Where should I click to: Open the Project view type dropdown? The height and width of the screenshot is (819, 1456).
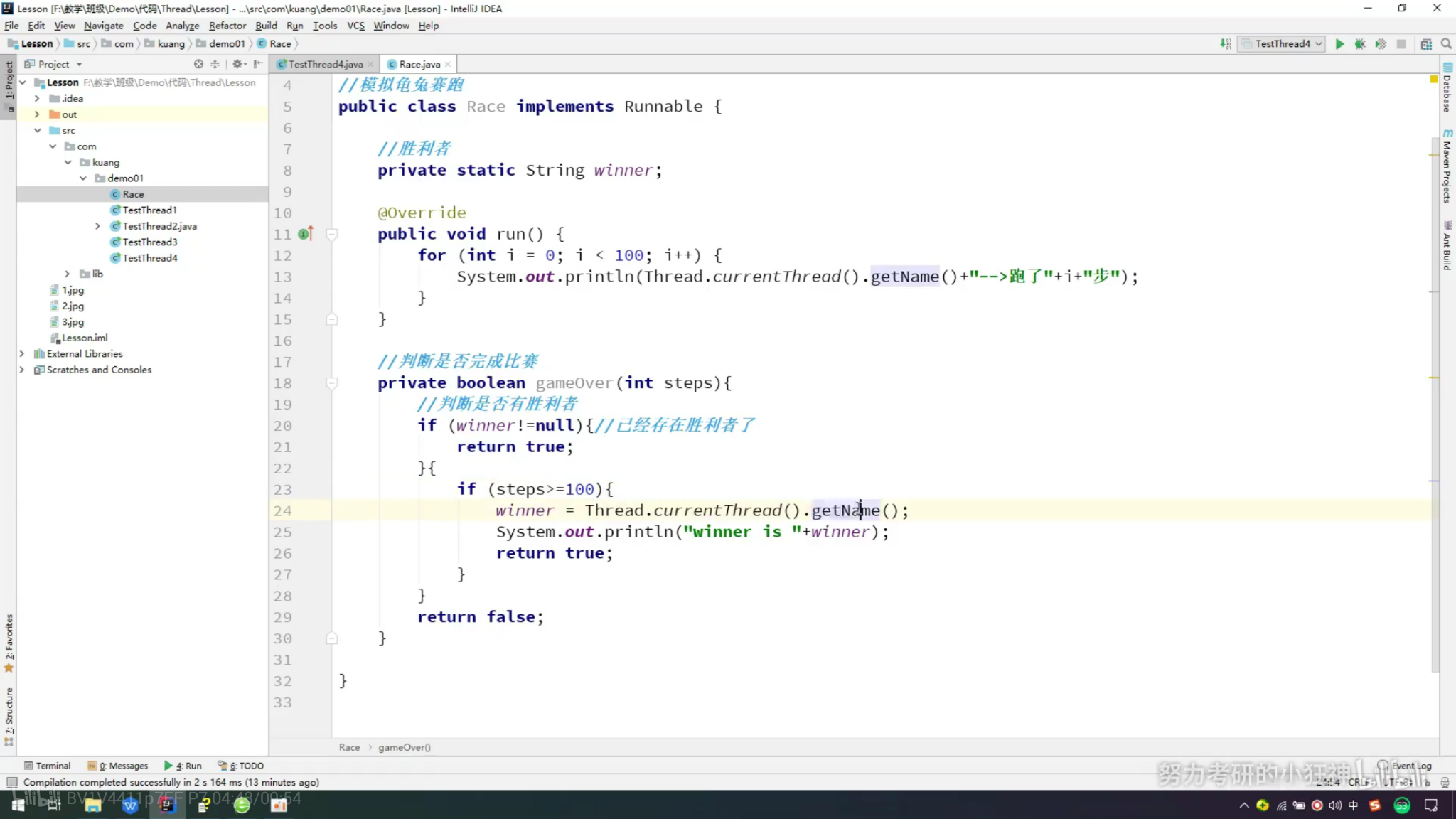point(80,64)
